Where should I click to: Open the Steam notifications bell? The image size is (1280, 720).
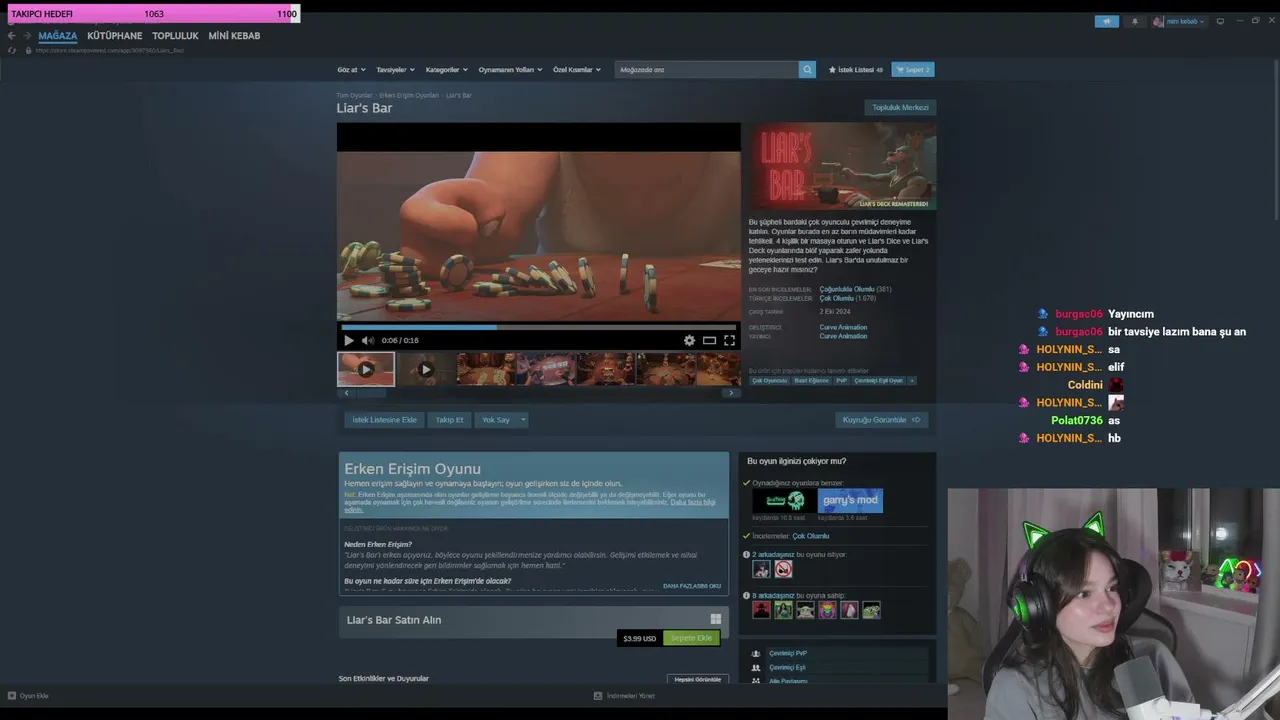pyautogui.click(x=1134, y=21)
